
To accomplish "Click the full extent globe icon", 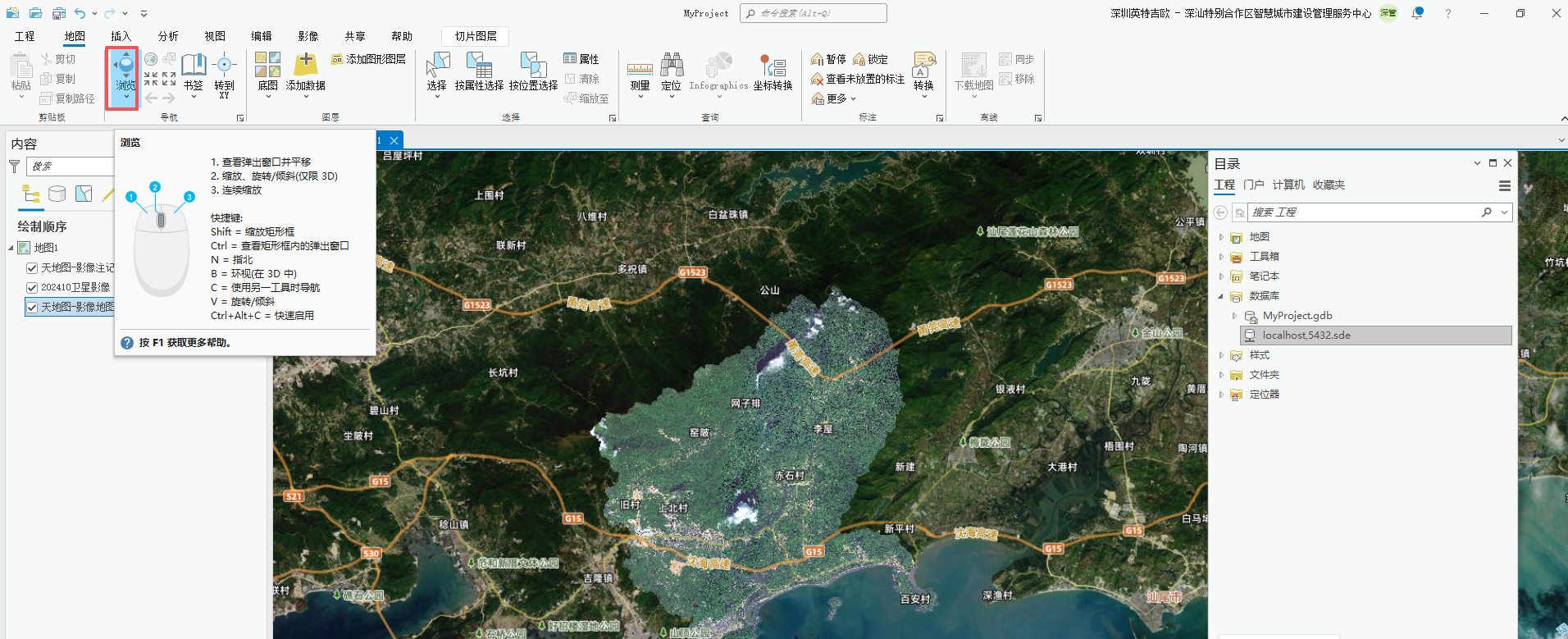I will pos(151,59).
